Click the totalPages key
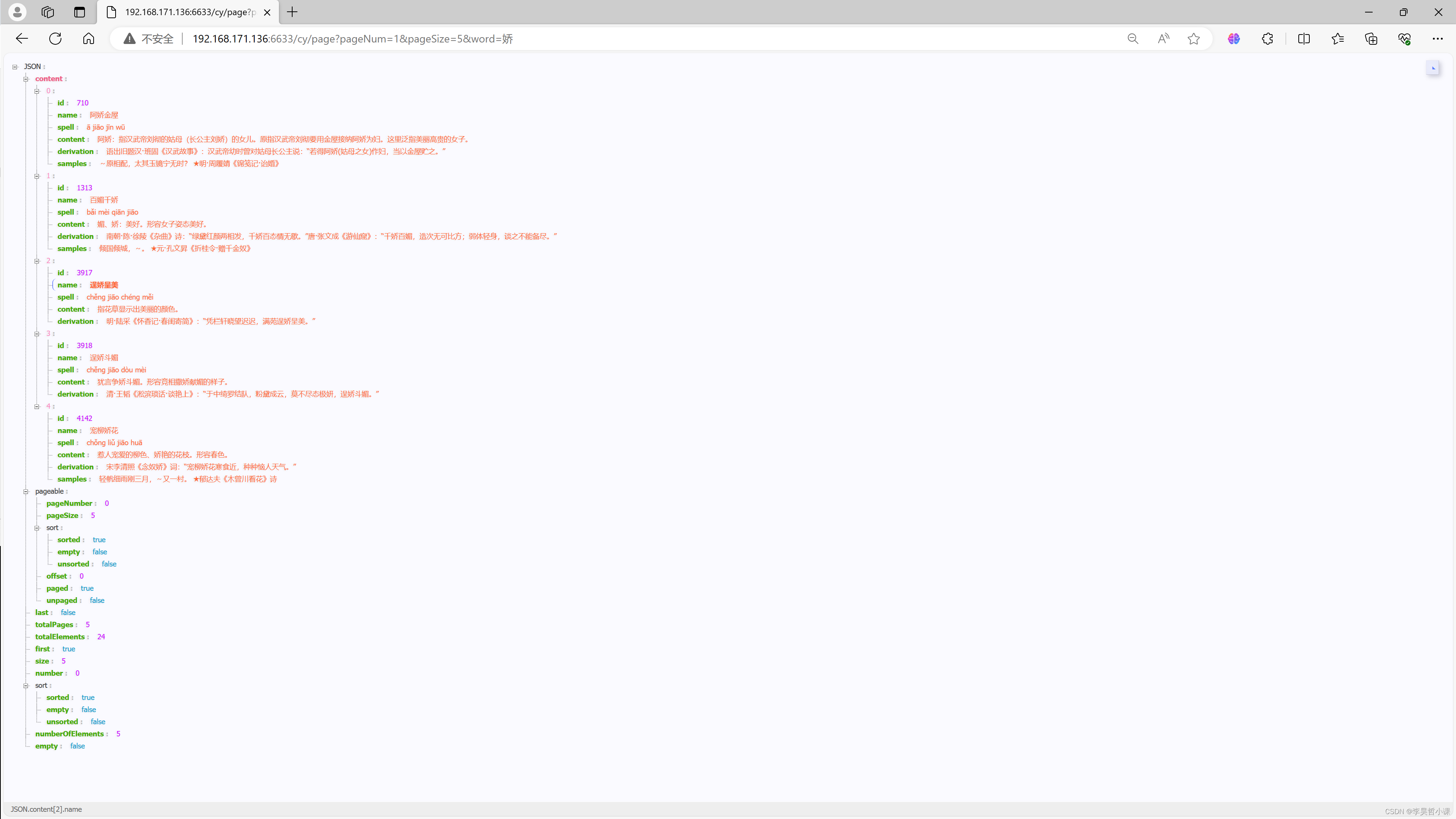1456x819 pixels. point(54,625)
